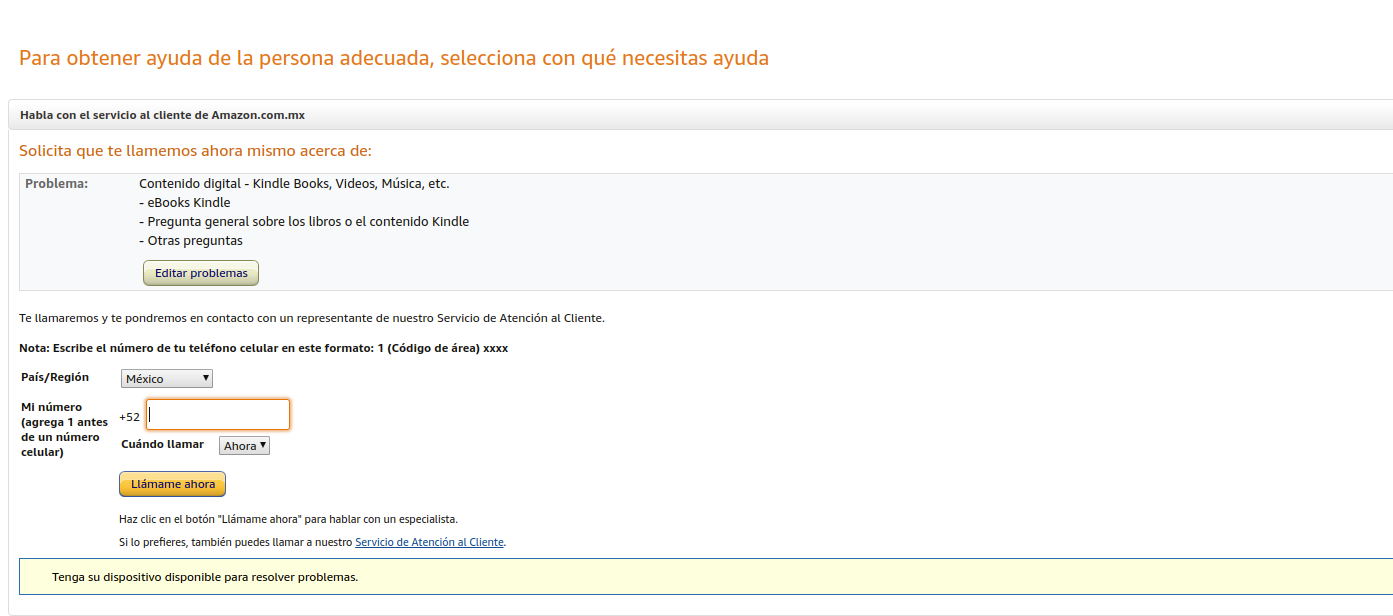
Task: Click the yellow Tenga su dispositivo notice
Action: pos(205,577)
